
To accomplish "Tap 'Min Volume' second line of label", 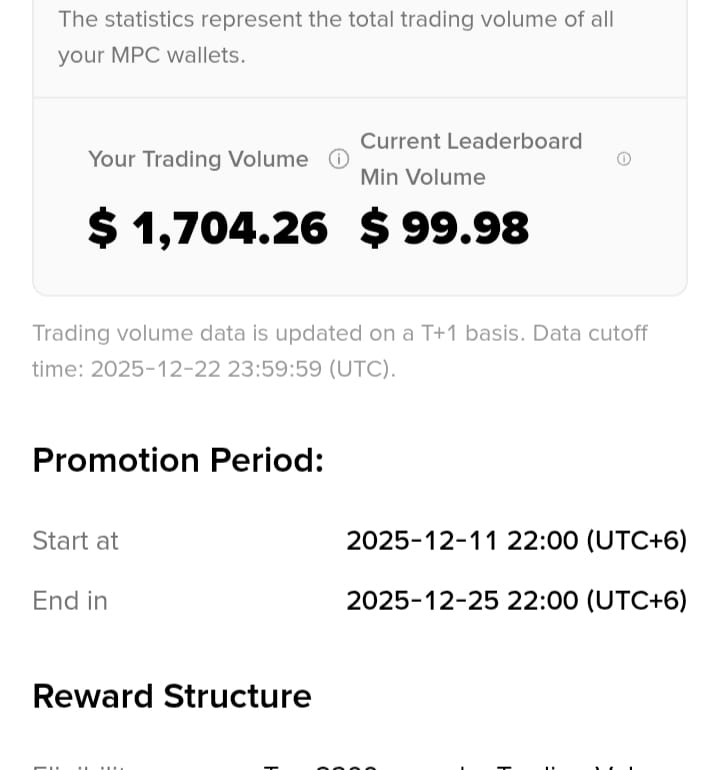I will pos(423,177).
